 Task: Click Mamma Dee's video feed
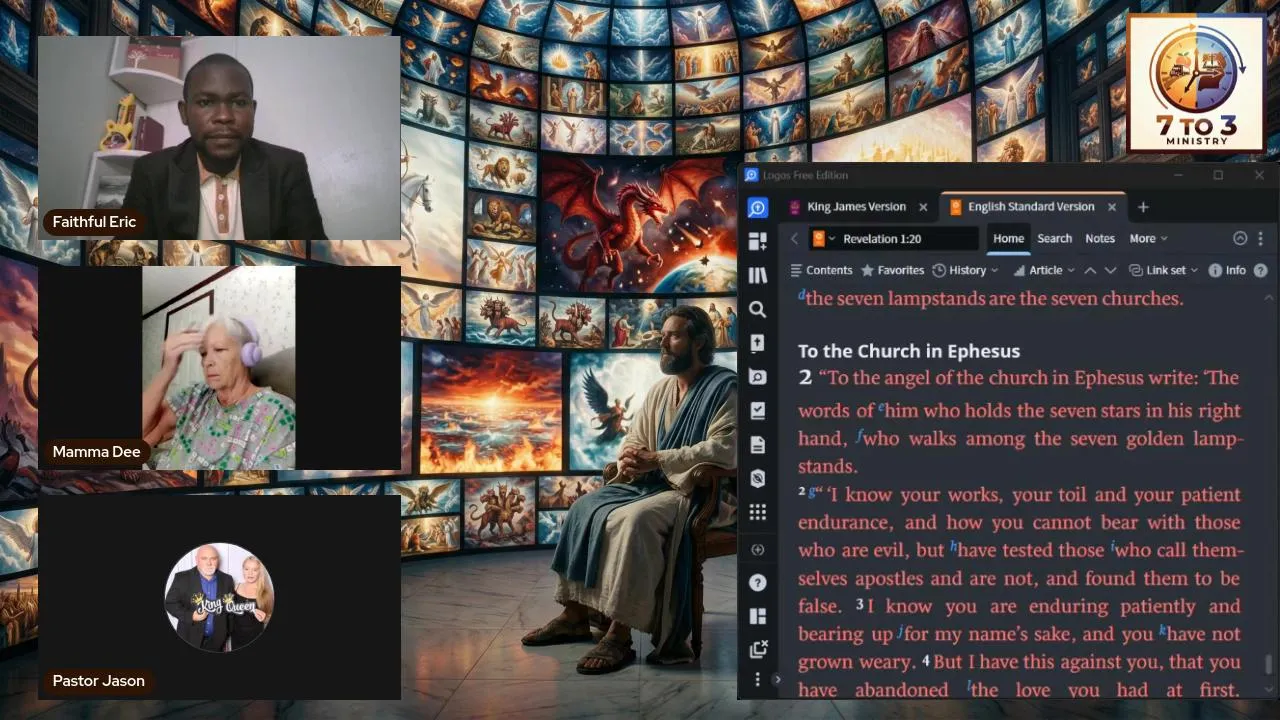[219, 367]
